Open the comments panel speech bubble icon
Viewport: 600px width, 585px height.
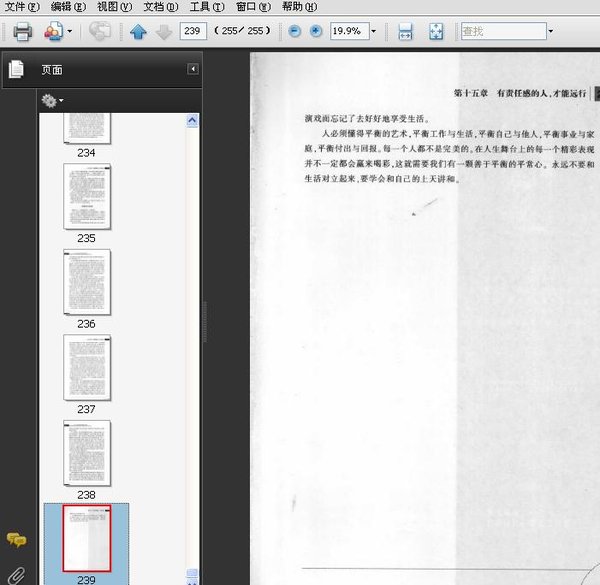pos(16,539)
